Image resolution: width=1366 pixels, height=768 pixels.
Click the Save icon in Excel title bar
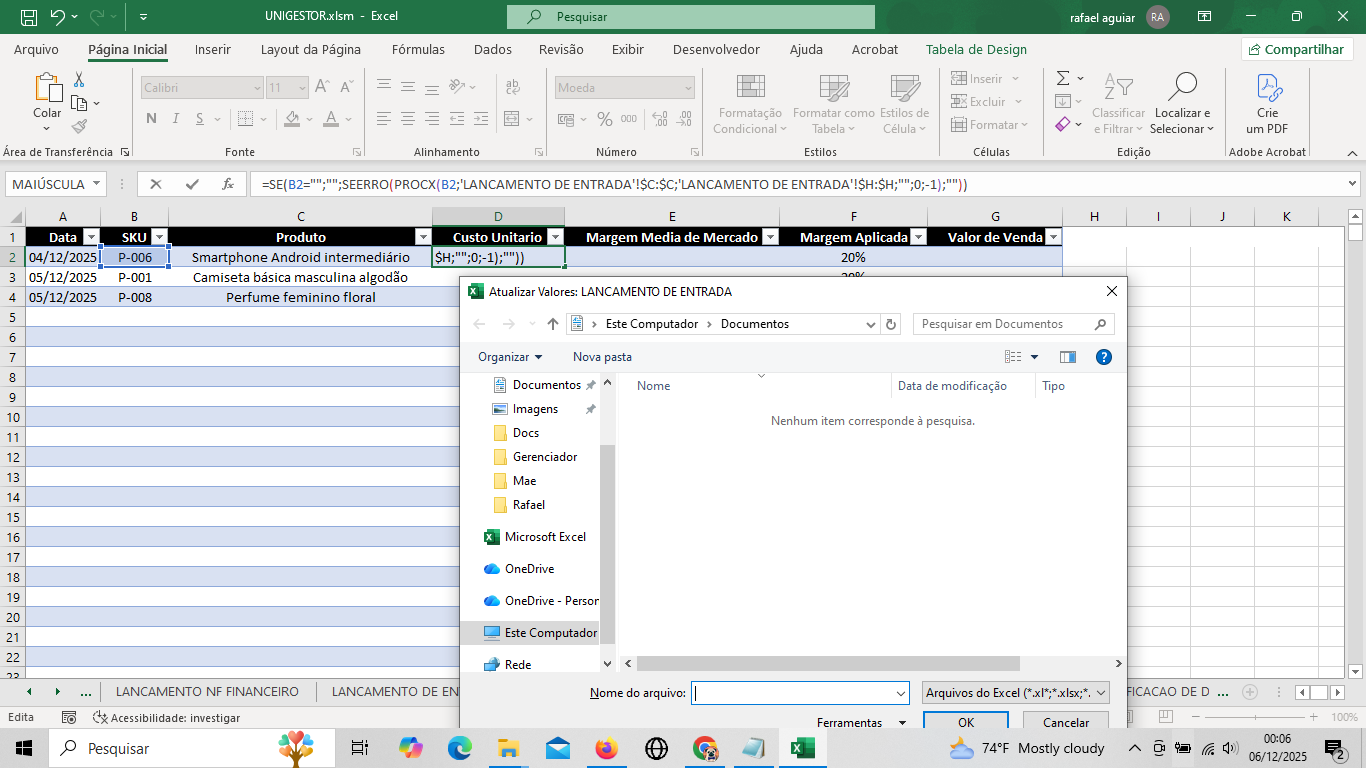(x=29, y=17)
